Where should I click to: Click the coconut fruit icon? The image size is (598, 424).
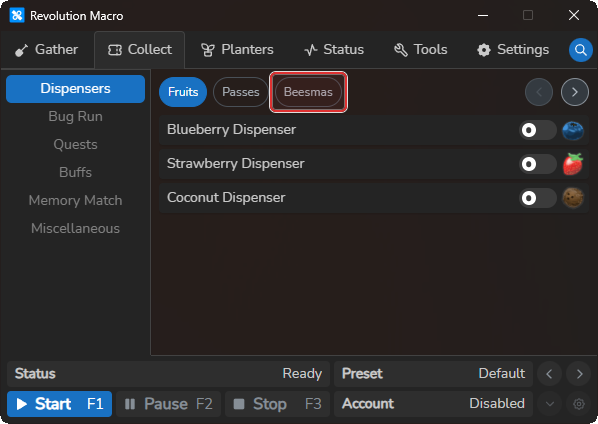click(x=573, y=198)
